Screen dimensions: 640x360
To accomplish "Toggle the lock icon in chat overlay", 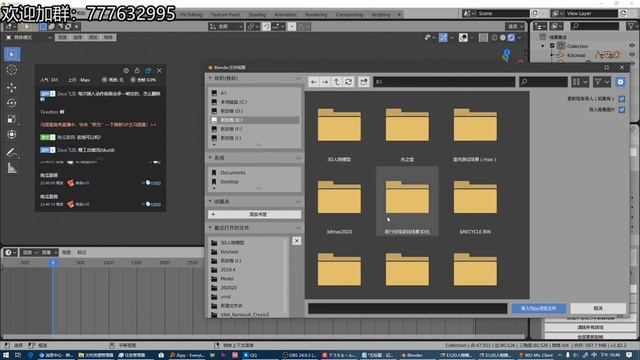I will point(137,71).
